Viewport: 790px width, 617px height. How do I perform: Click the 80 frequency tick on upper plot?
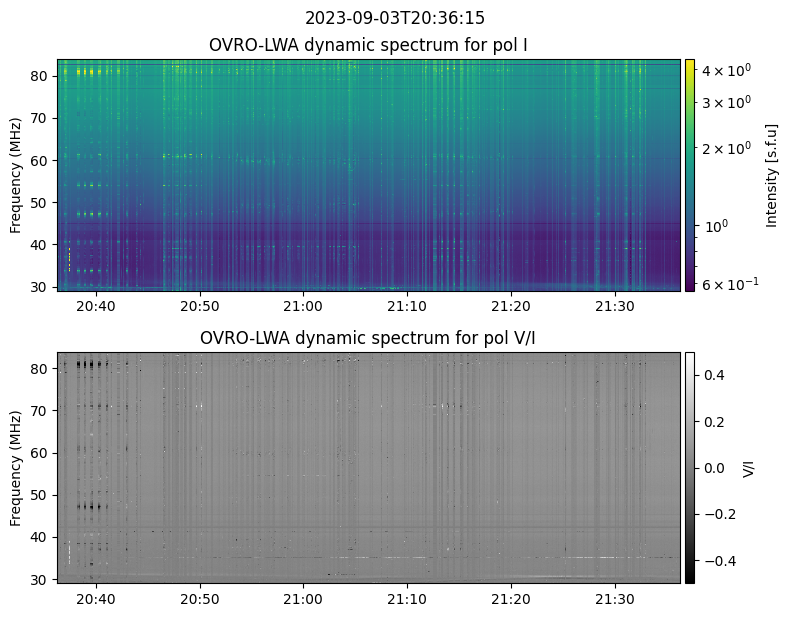tap(41, 75)
